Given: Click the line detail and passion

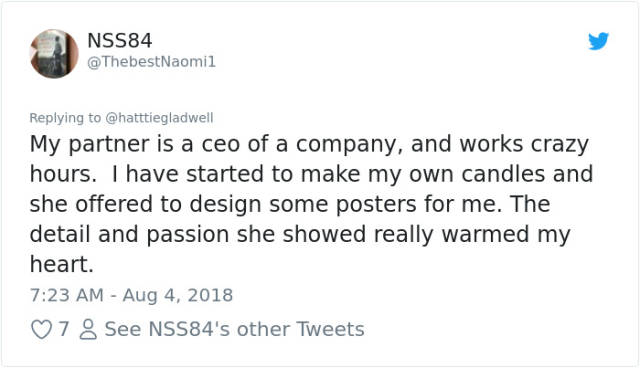Looking at the screenshot, I should (300, 235).
